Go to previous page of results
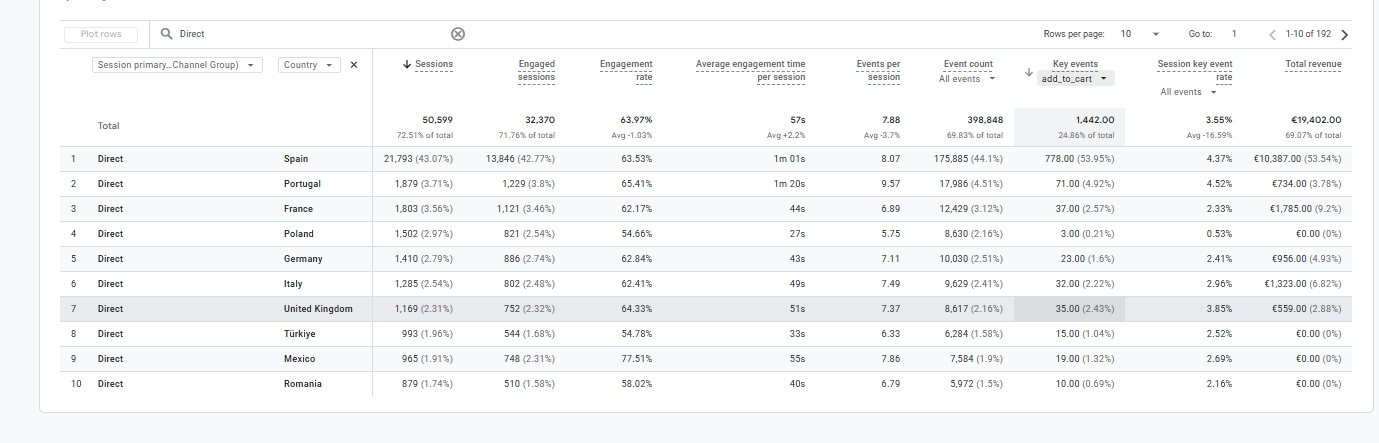Image resolution: width=1379 pixels, height=443 pixels. [x=1273, y=35]
